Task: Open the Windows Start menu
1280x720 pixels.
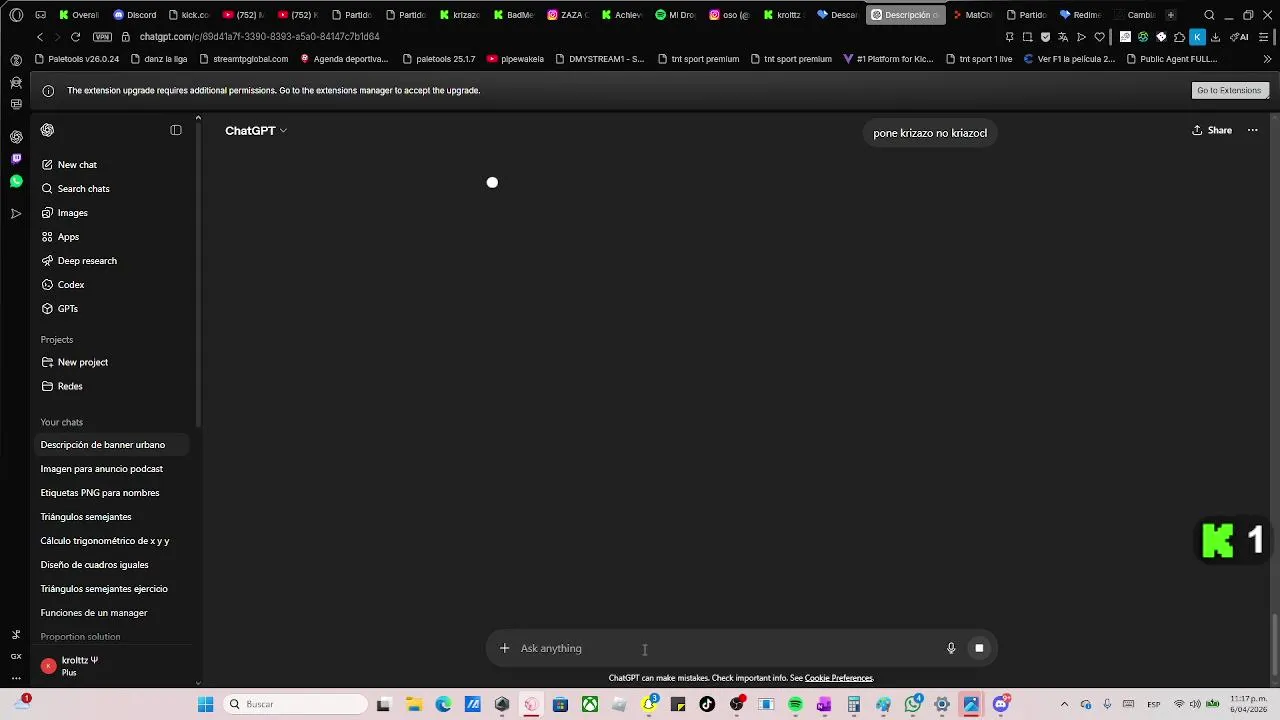Action: click(x=205, y=704)
